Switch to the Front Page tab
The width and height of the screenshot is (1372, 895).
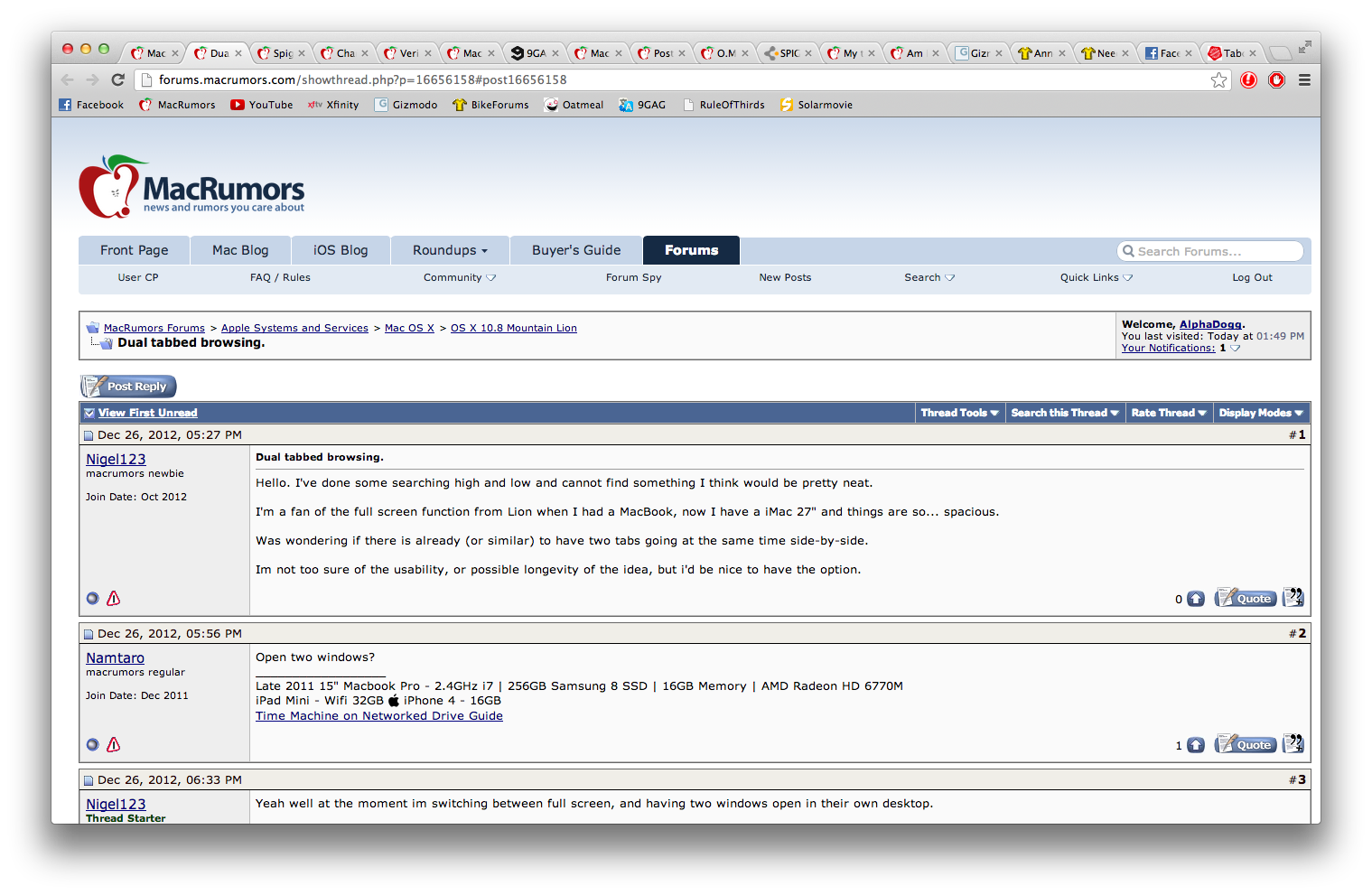point(135,250)
